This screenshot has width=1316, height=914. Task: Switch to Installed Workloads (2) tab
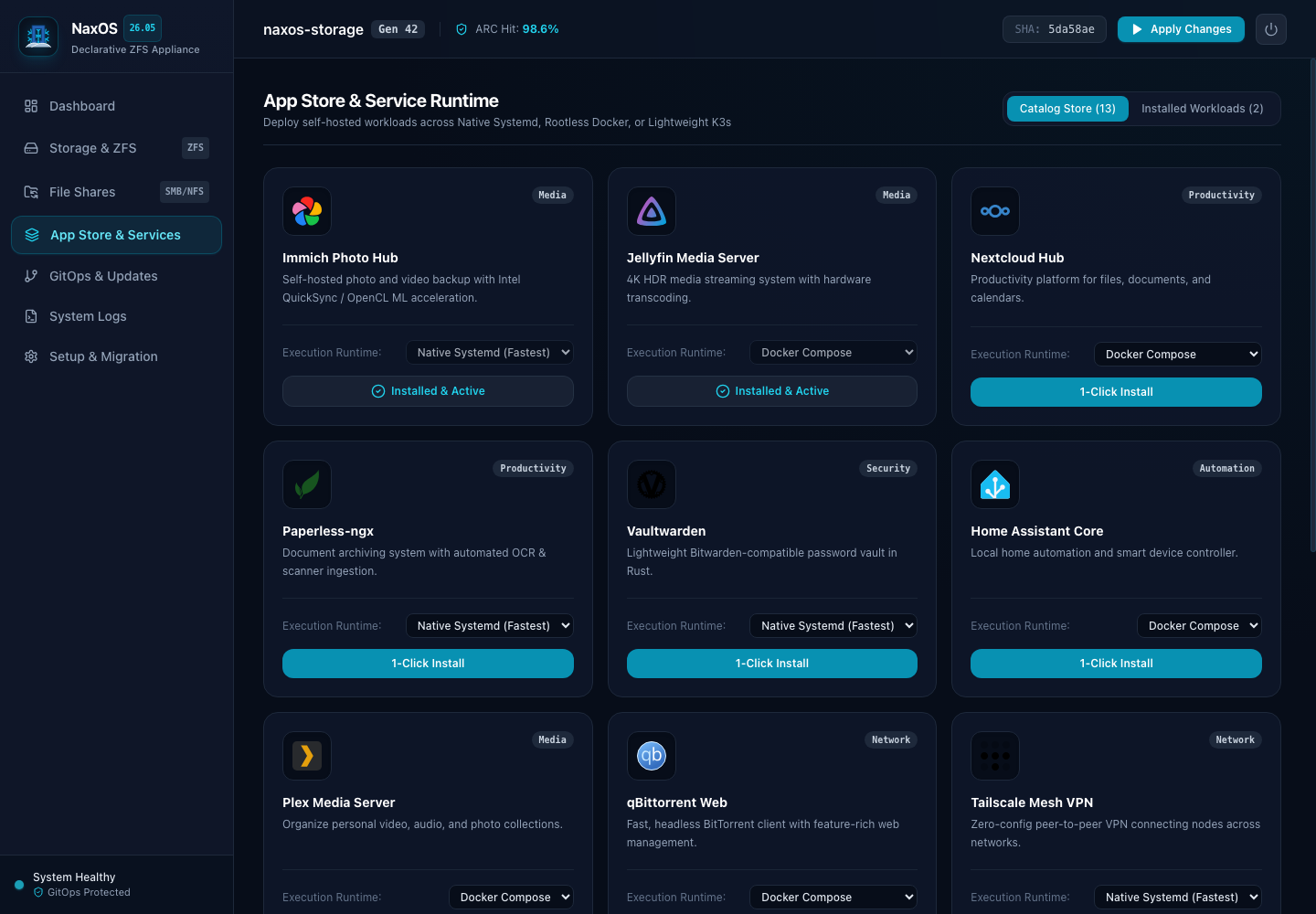(1203, 109)
